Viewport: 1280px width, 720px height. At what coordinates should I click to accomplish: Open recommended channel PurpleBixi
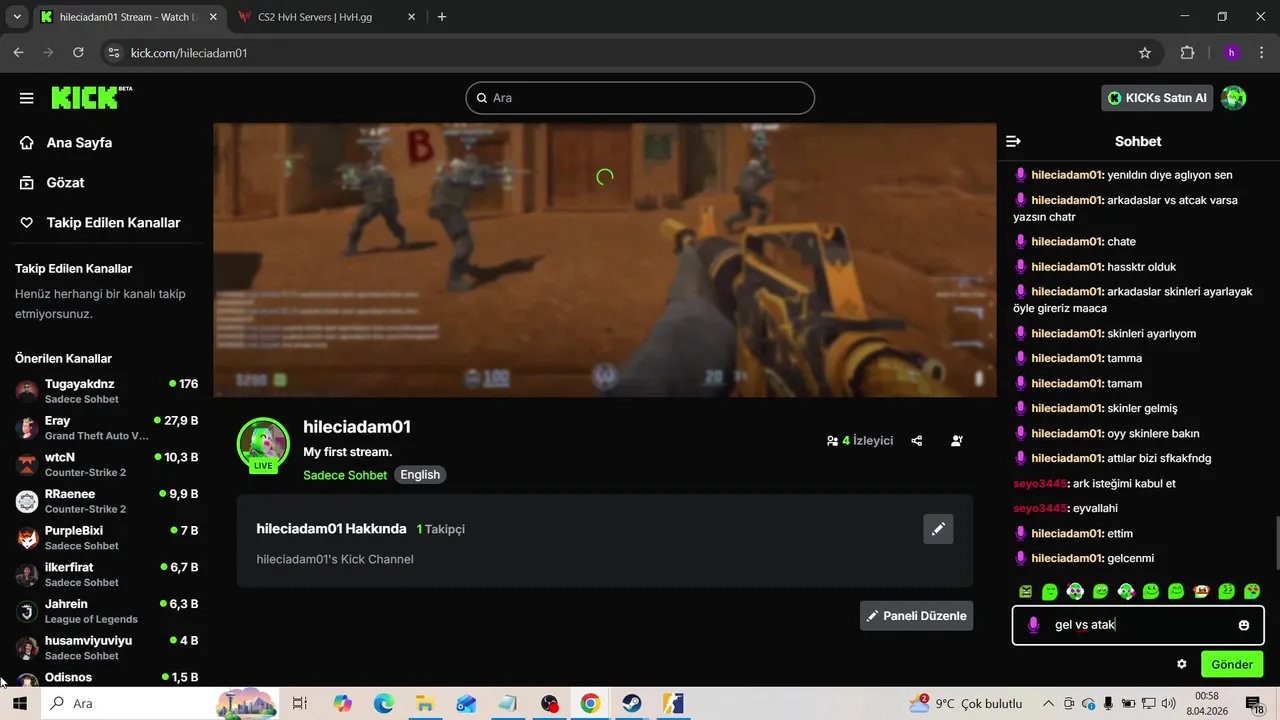(107, 538)
